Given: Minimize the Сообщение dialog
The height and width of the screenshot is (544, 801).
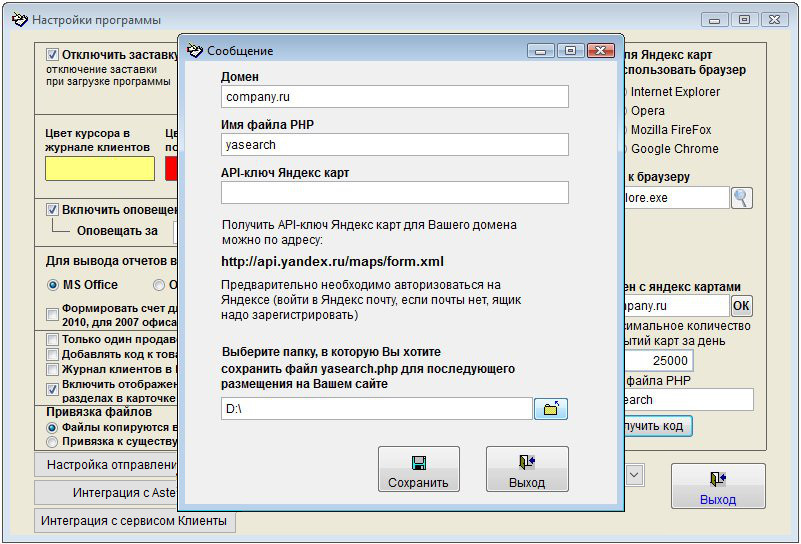Looking at the screenshot, I should (x=541, y=51).
